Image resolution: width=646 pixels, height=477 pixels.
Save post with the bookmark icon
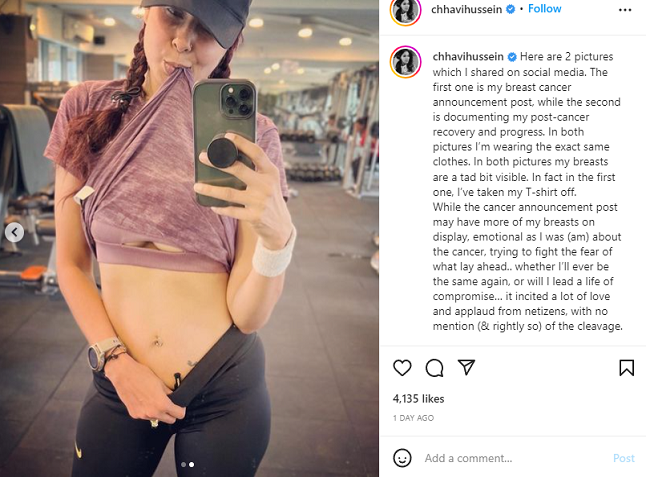(x=626, y=367)
